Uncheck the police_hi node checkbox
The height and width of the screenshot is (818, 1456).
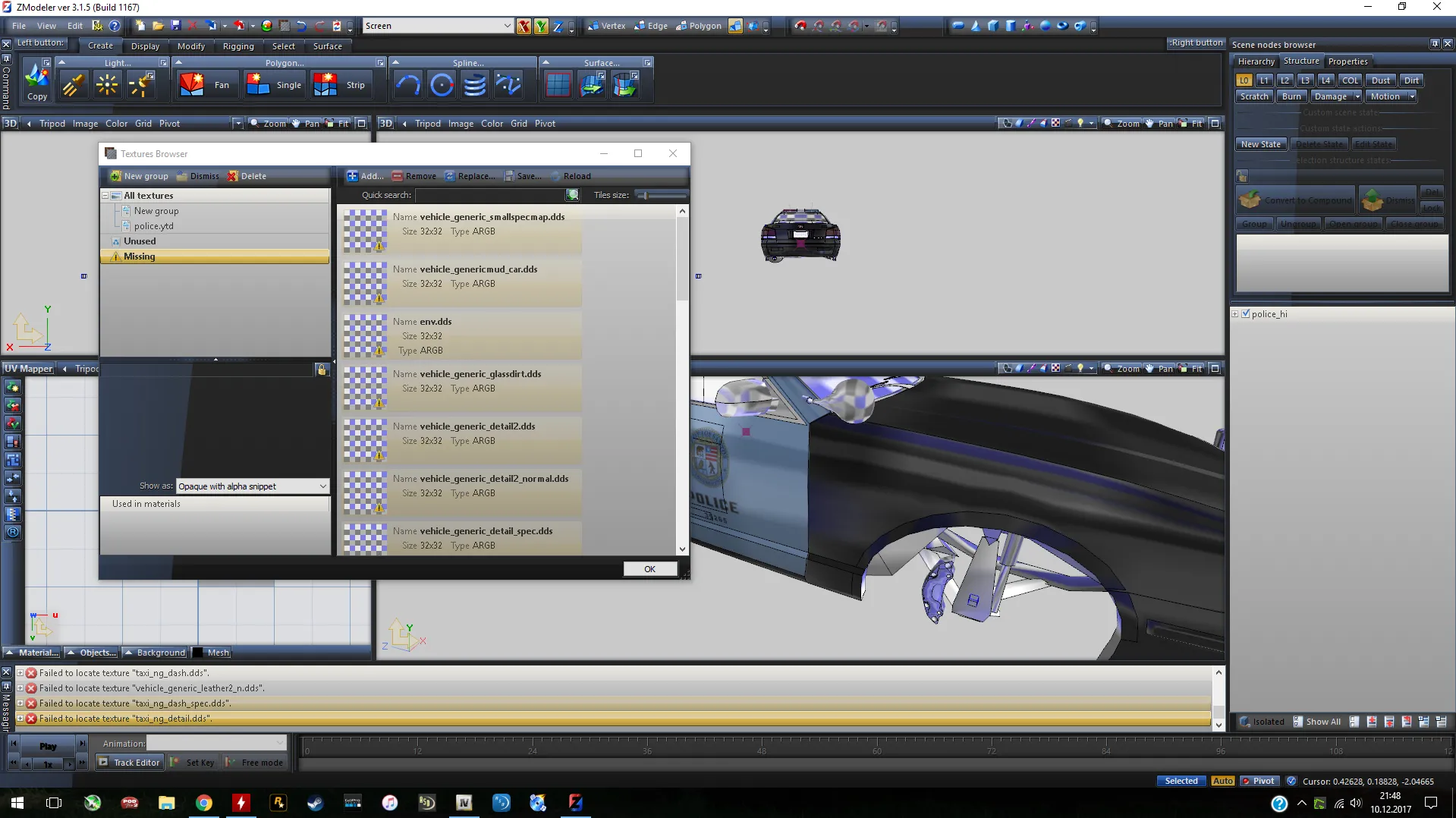pyautogui.click(x=1245, y=313)
